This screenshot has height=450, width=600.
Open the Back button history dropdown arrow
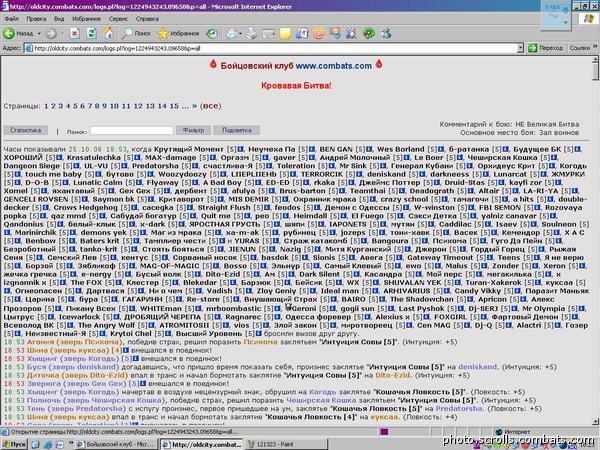39,34
